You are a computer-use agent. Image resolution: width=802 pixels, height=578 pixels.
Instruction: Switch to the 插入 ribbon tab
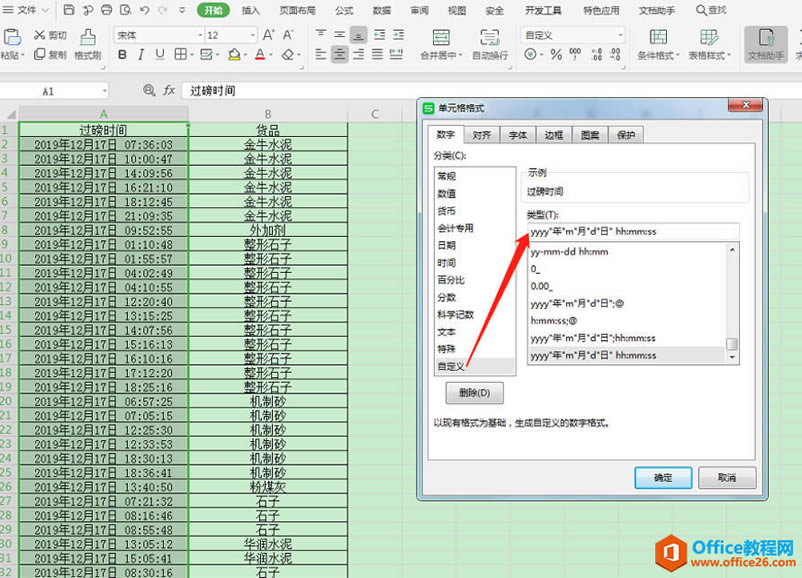point(251,10)
